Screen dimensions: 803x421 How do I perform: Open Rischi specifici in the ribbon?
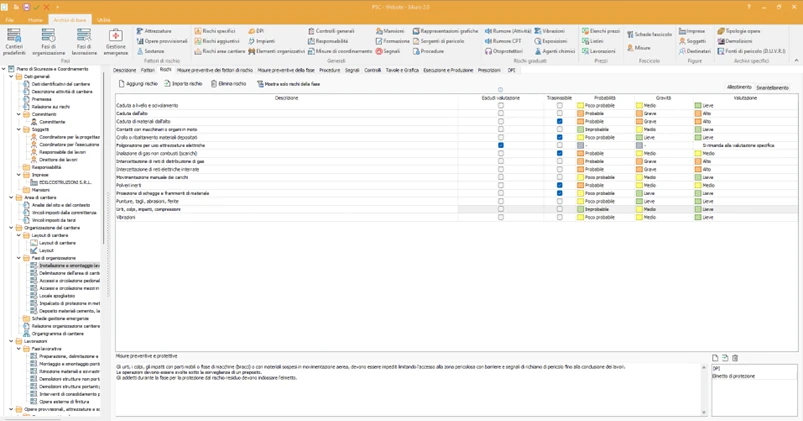pos(216,31)
